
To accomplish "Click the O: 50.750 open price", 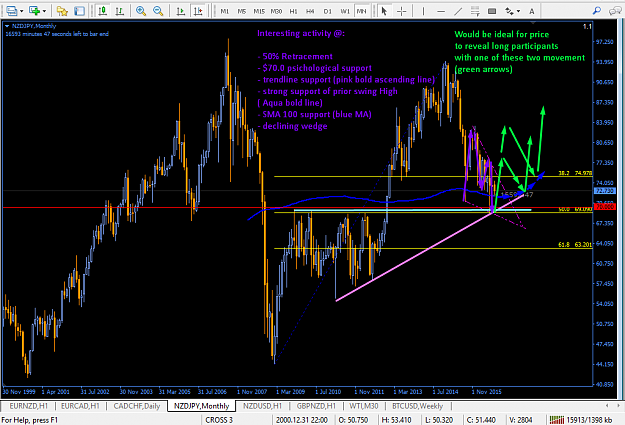I will 353,420.
